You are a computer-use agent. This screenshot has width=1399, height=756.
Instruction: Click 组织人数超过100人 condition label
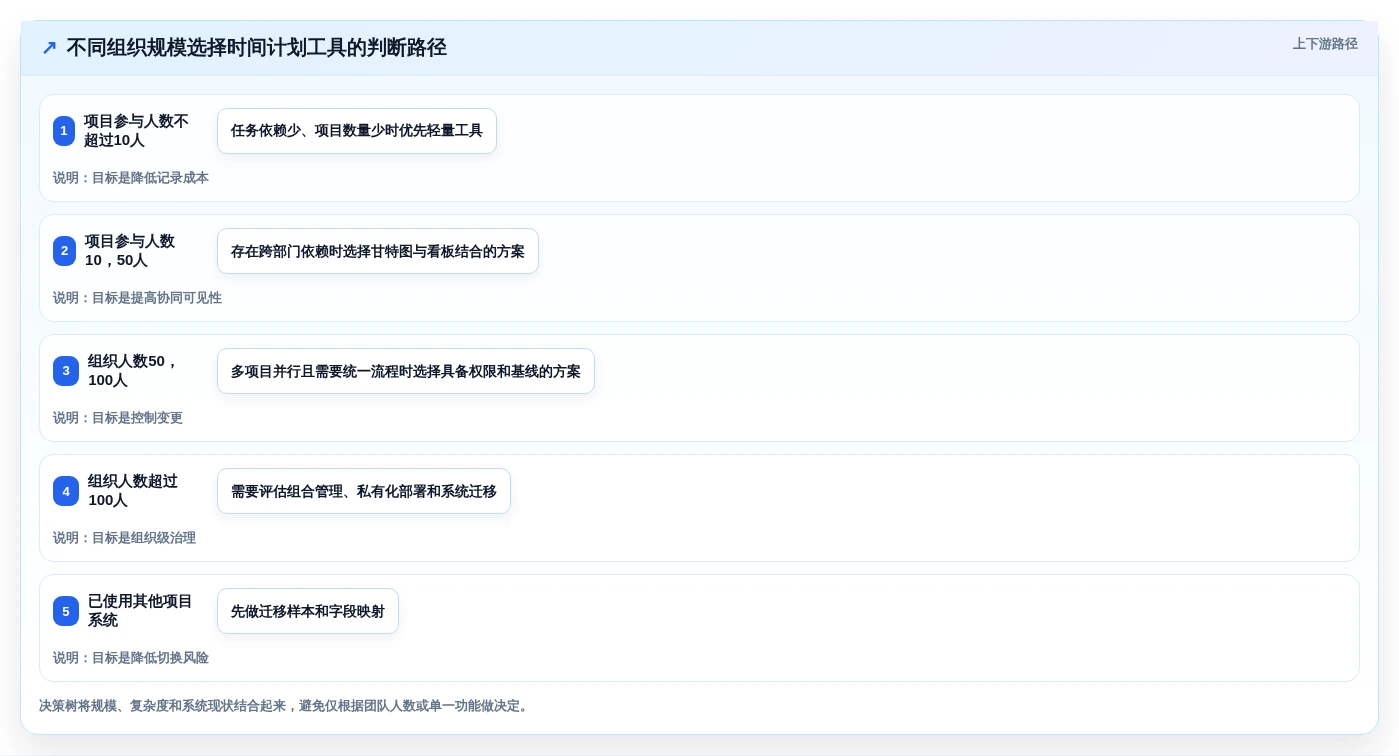point(133,491)
